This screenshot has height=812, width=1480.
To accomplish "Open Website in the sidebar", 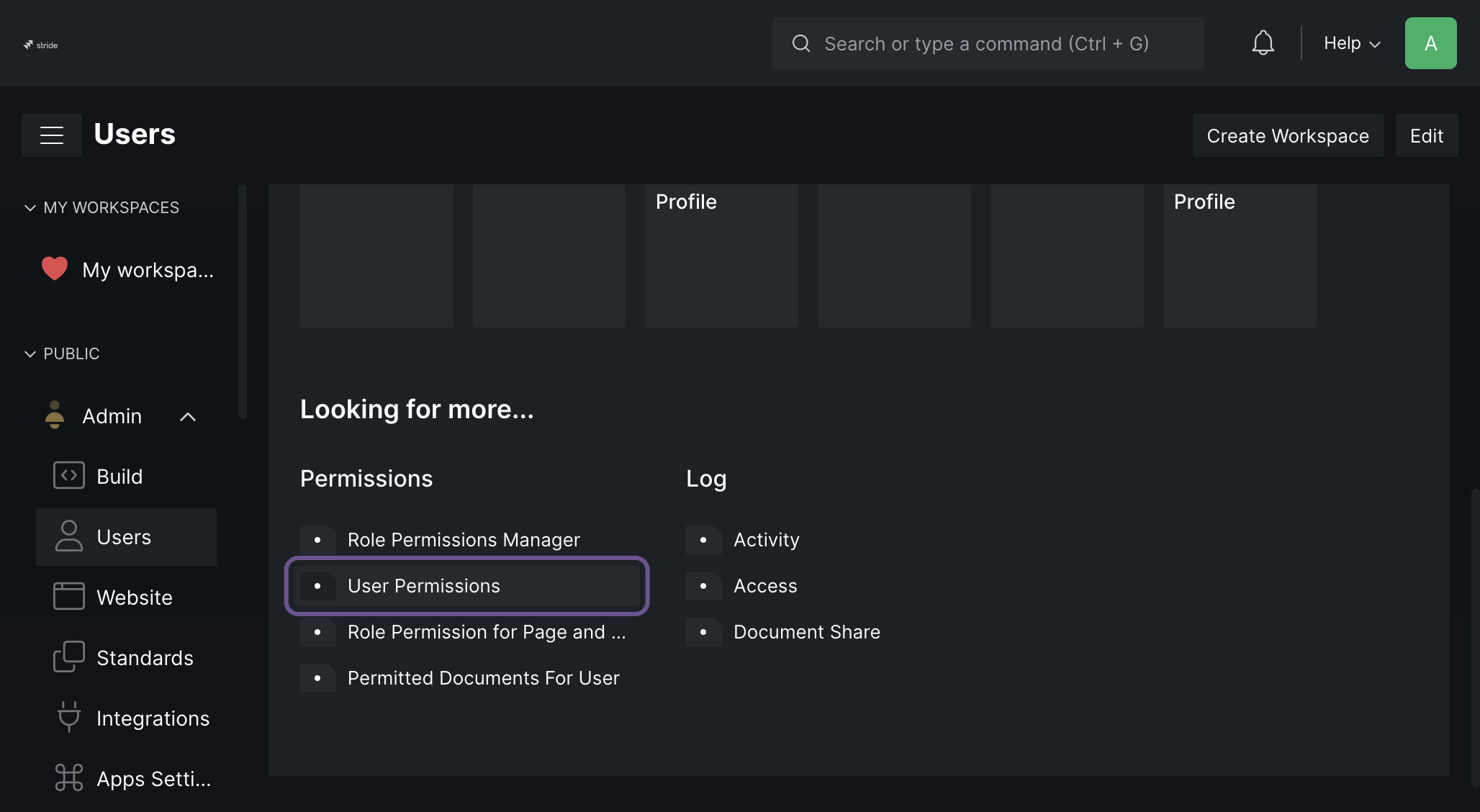I will point(126,597).
